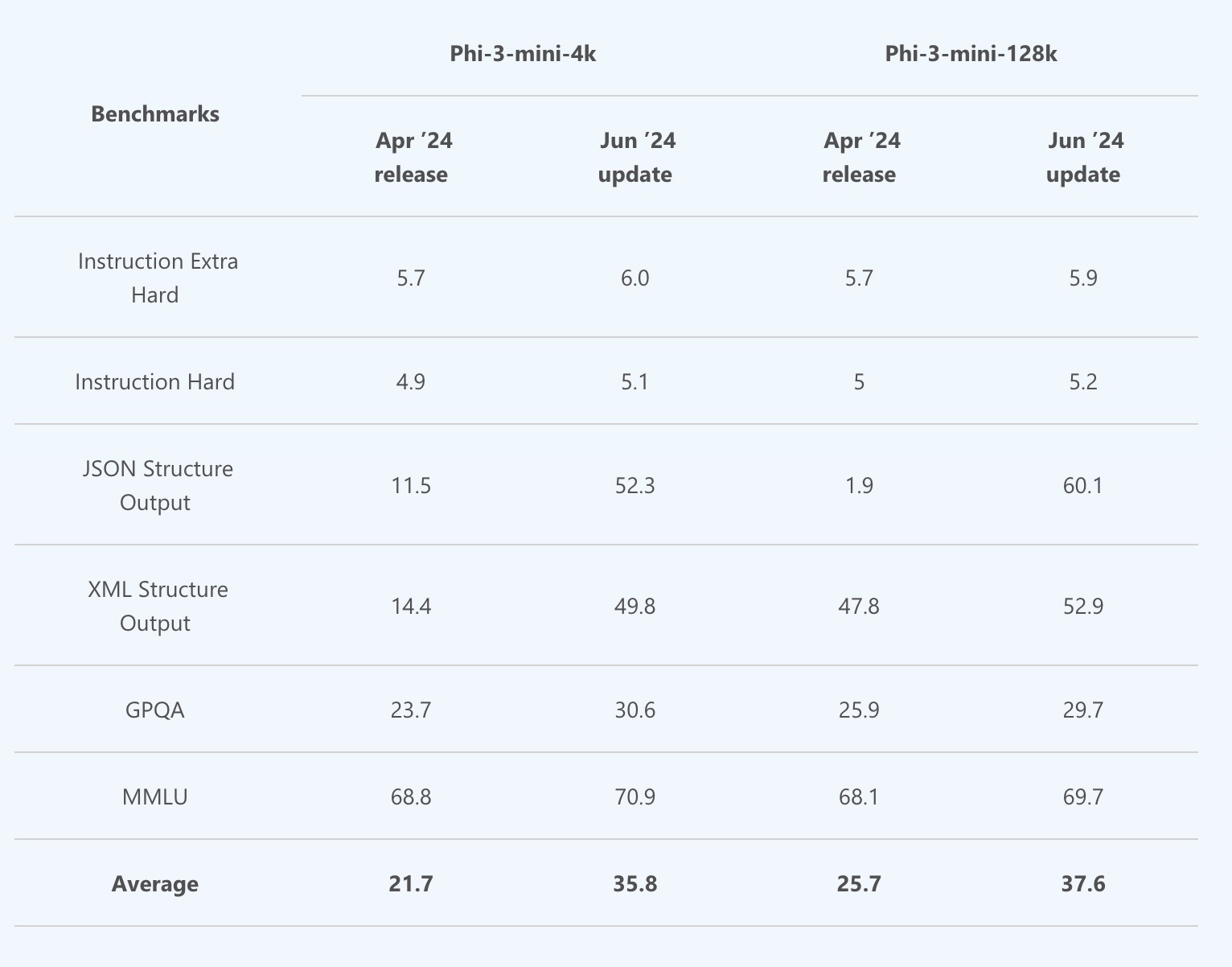Select the MMLU row label
The width and height of the screenshot is (1232, 967).
pyautogui.click(x=155, y=796)
